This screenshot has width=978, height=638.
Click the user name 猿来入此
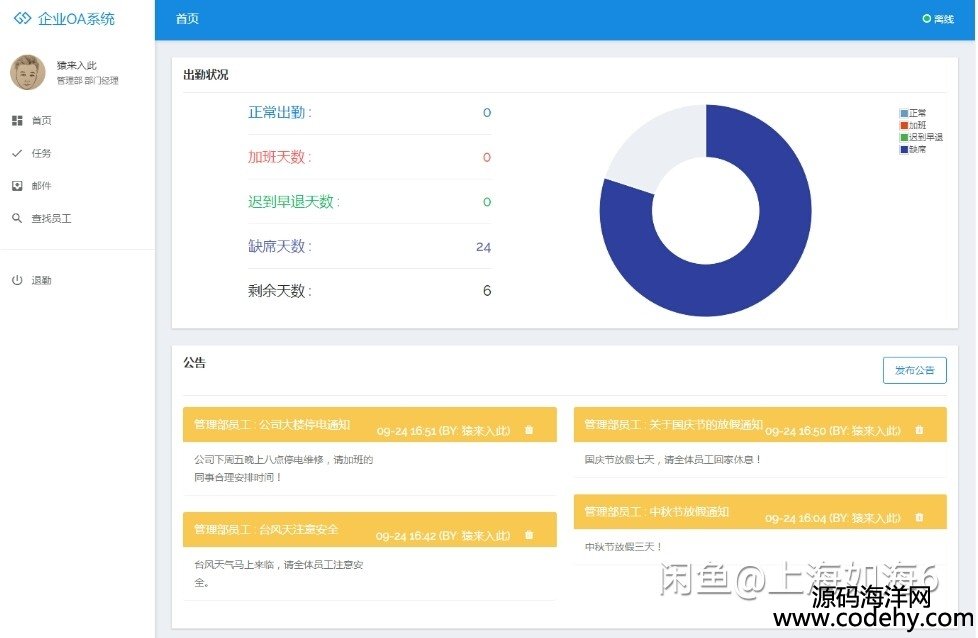point(77,65)
